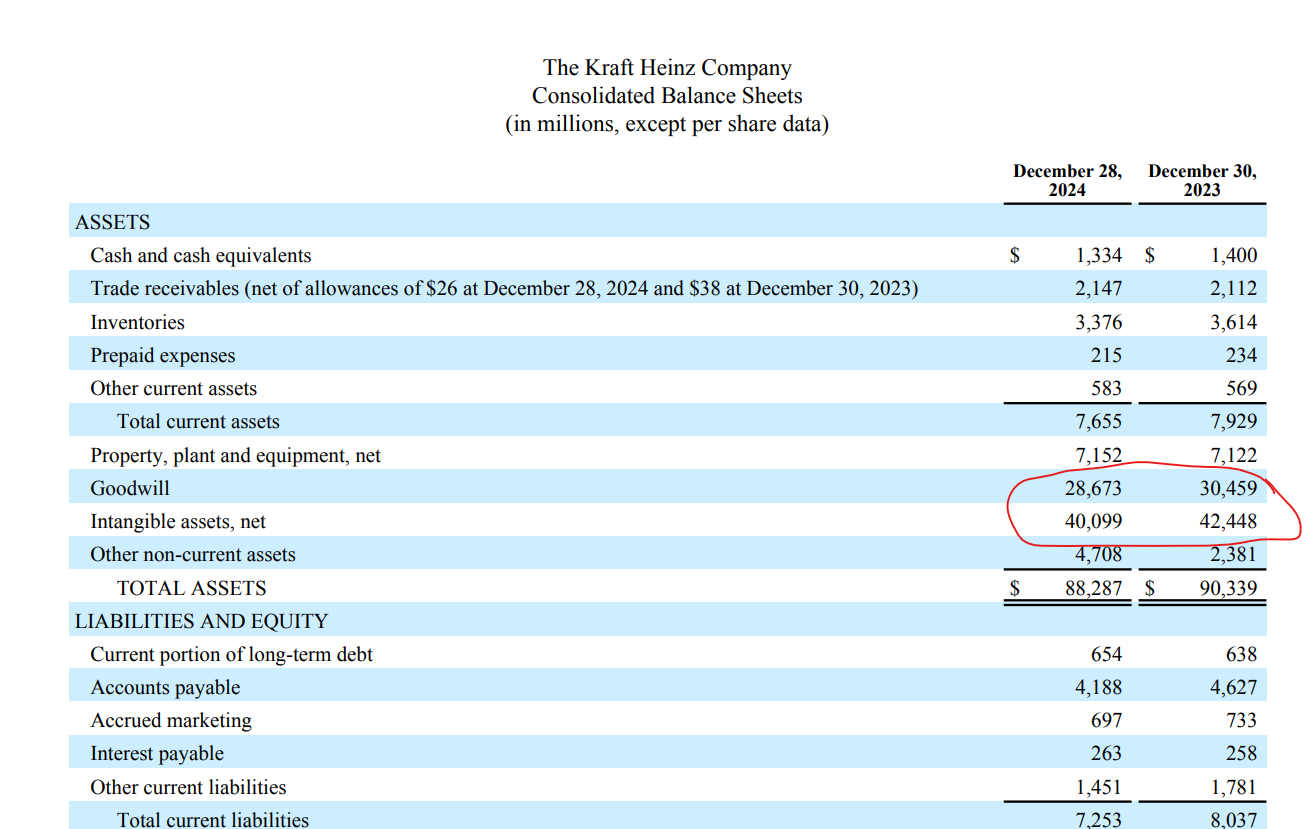Click 'Current portion of long-term debt' label
This screenshot has height=829, width=1305.
(231, 654)
